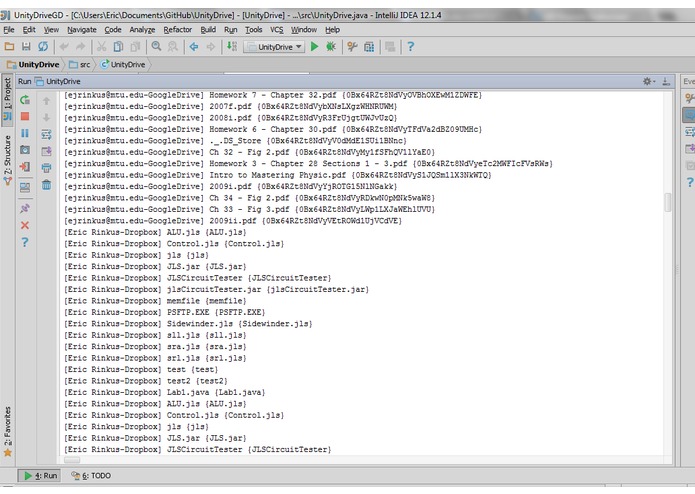The image size is (695, 494).
Task: Open the VCS menu
Action: (x=277, y=30)
